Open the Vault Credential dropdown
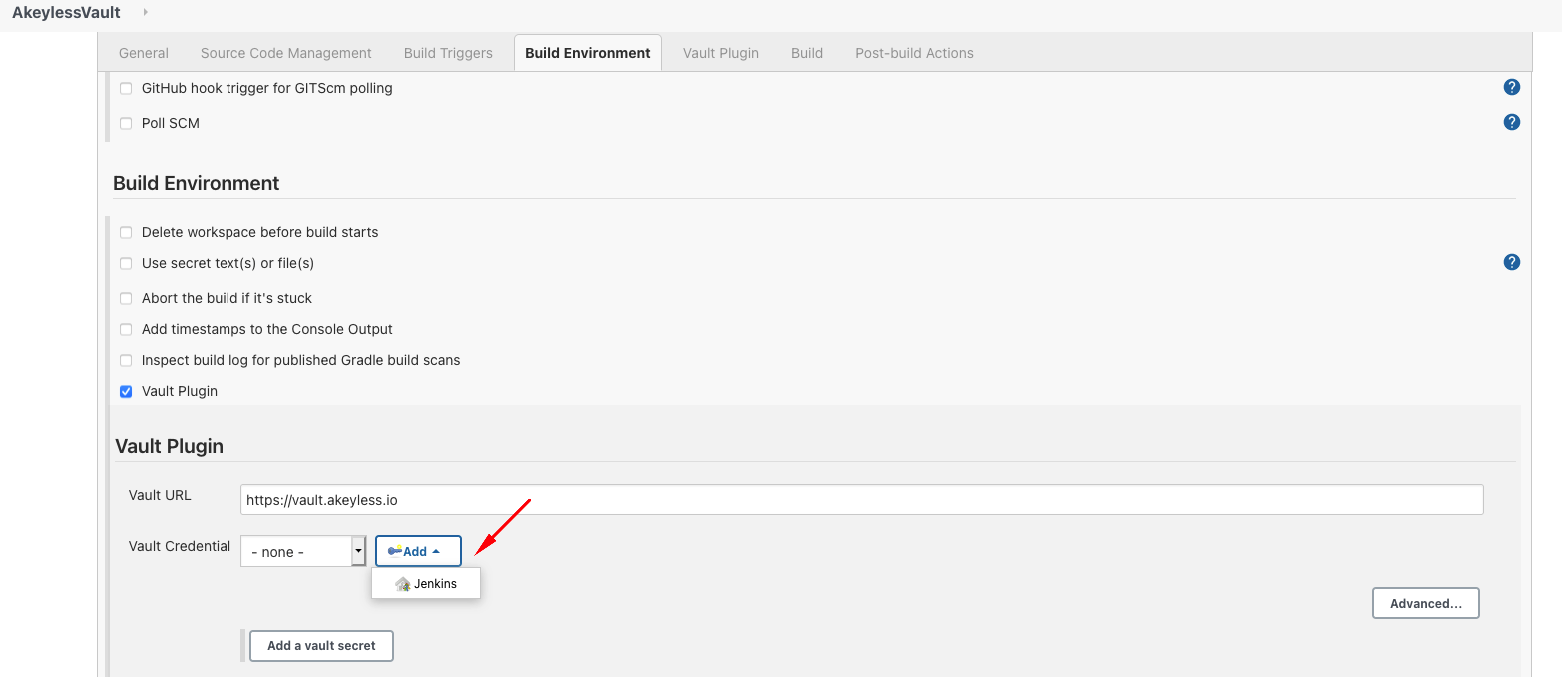This screenshot has height=677, width=1562. (x=303, y=551)
